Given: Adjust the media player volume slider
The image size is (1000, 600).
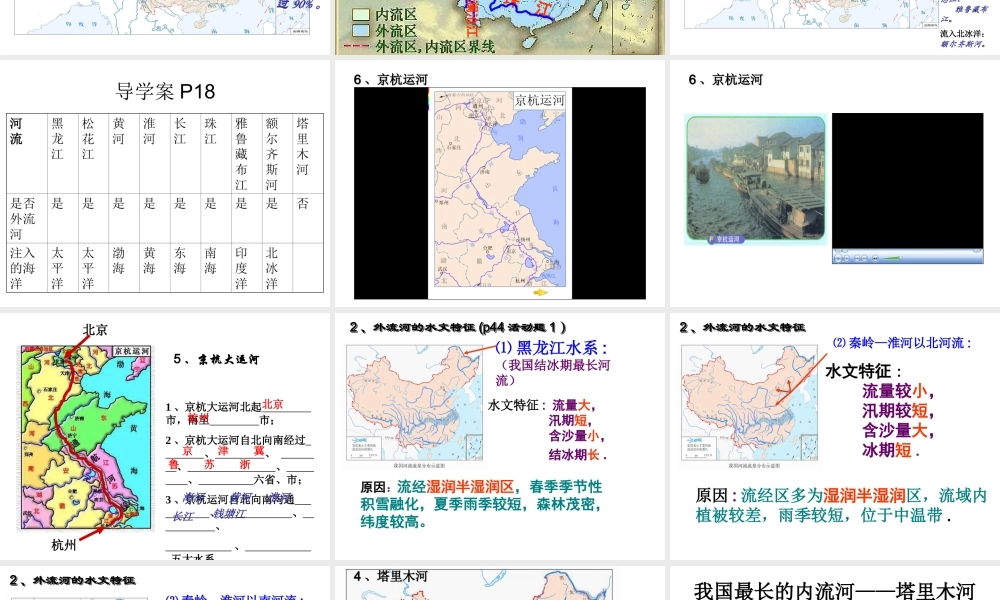Looking at the screenshot, I should pos(892,258).
